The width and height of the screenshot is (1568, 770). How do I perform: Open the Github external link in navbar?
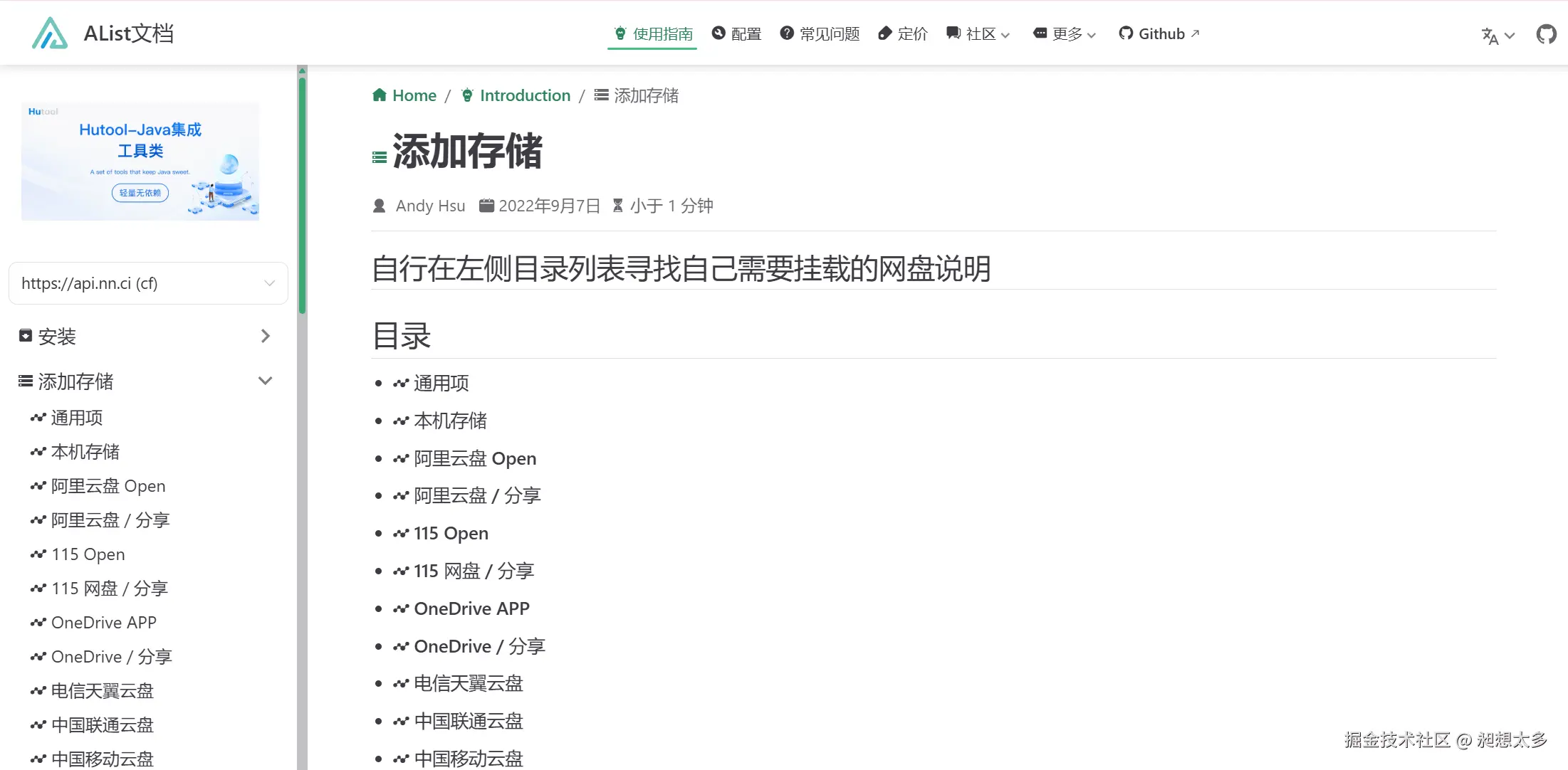[1159, 34]
